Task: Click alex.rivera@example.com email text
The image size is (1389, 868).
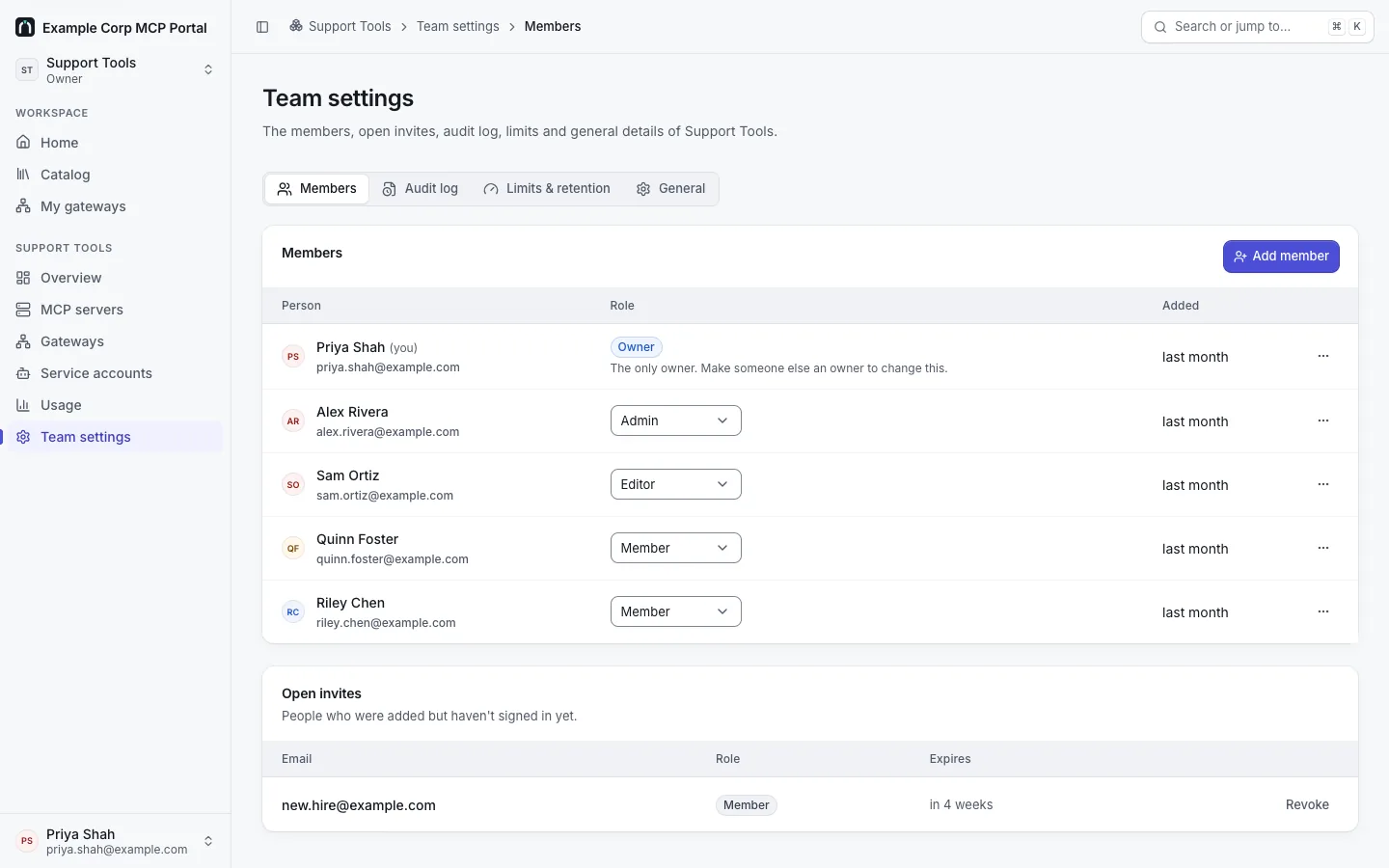Action: [x=388, y=432]
